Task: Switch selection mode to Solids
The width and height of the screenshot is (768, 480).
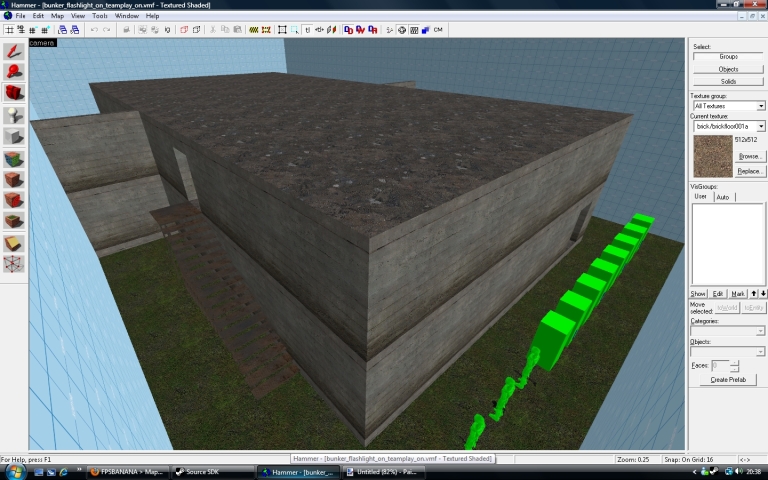Action: tap(728, 81)
